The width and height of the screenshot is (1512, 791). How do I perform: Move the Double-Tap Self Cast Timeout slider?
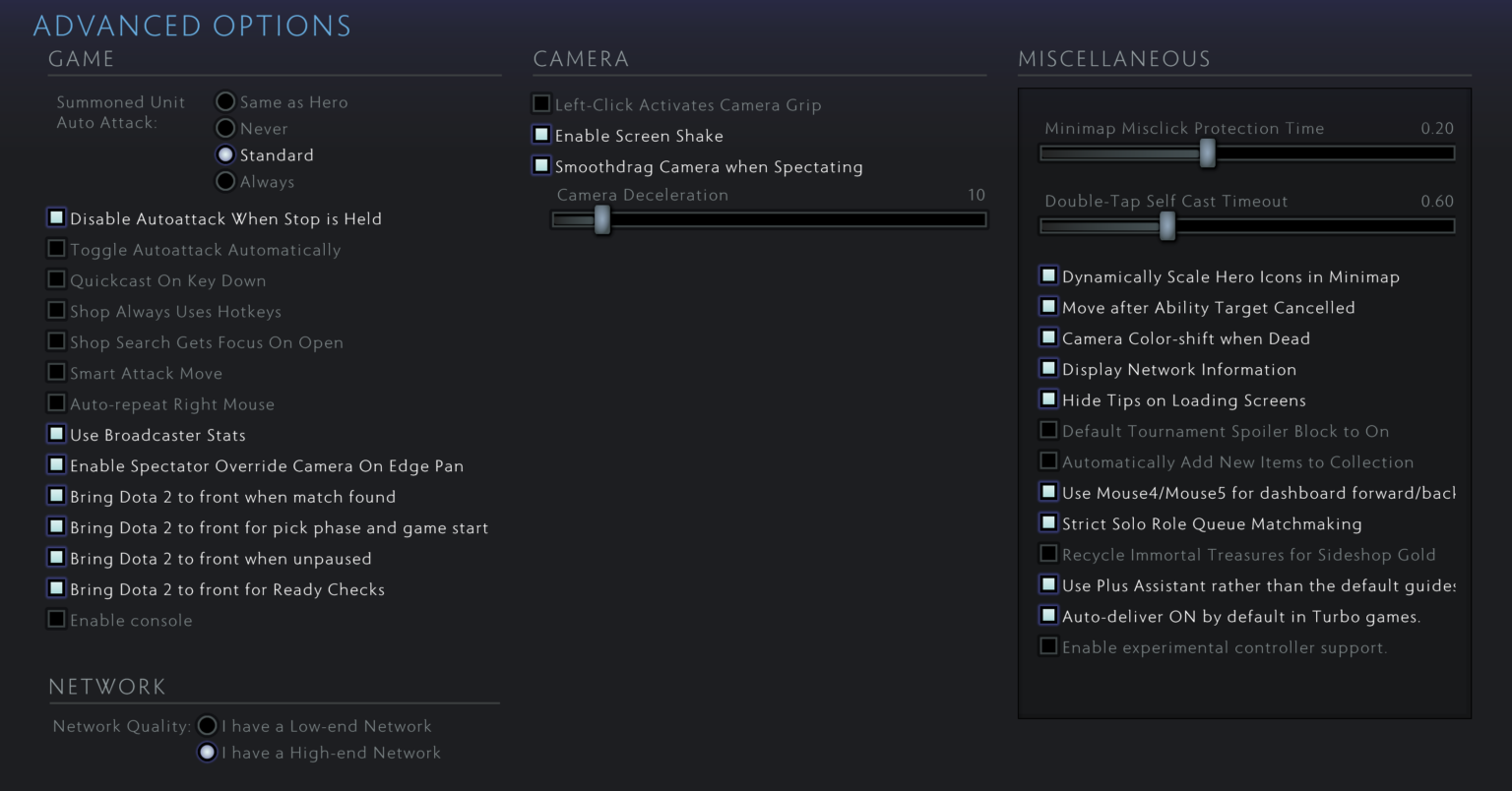click(1167, 225)
